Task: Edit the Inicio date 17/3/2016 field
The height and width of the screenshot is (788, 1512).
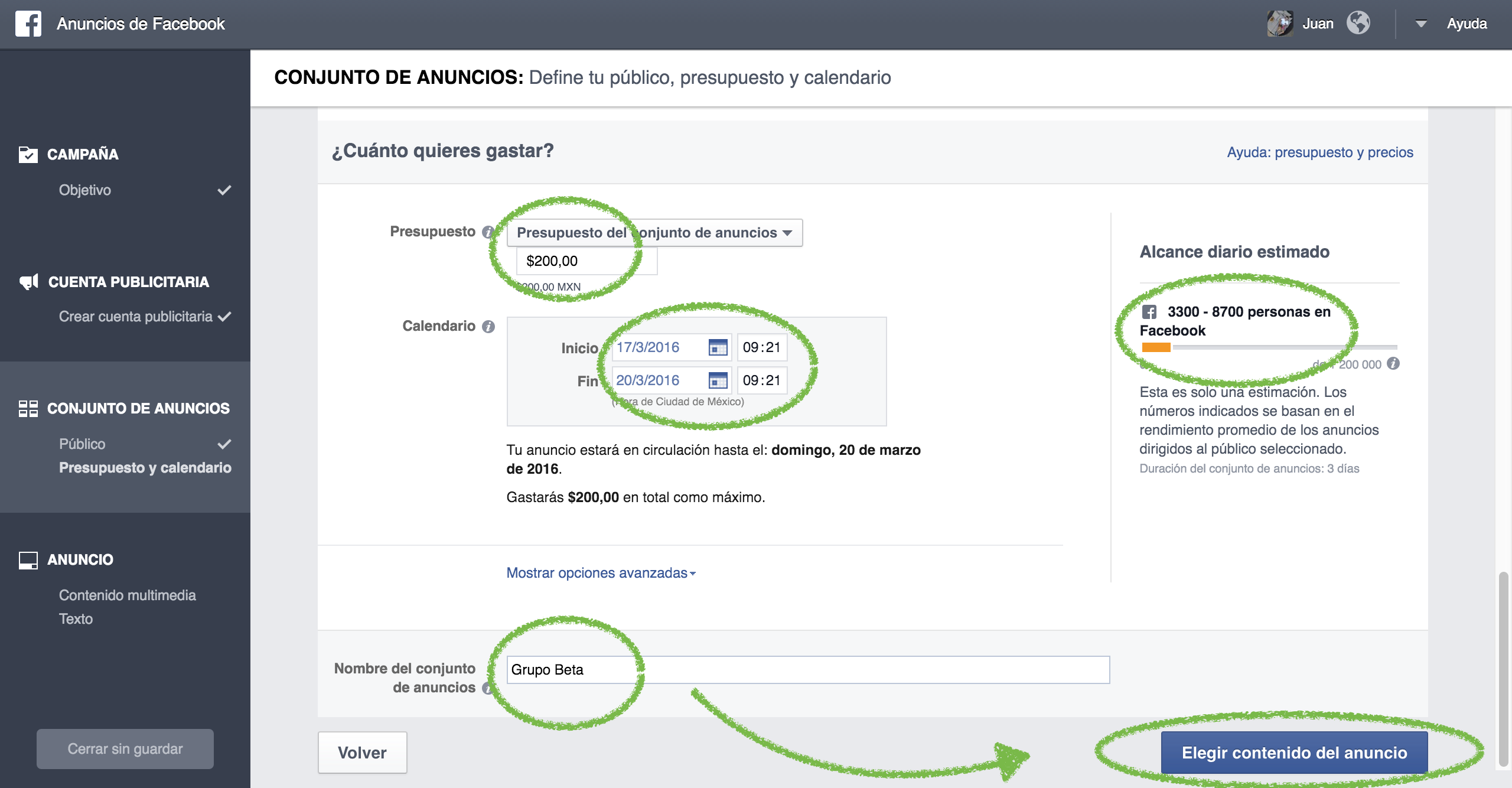Action: 659,347
